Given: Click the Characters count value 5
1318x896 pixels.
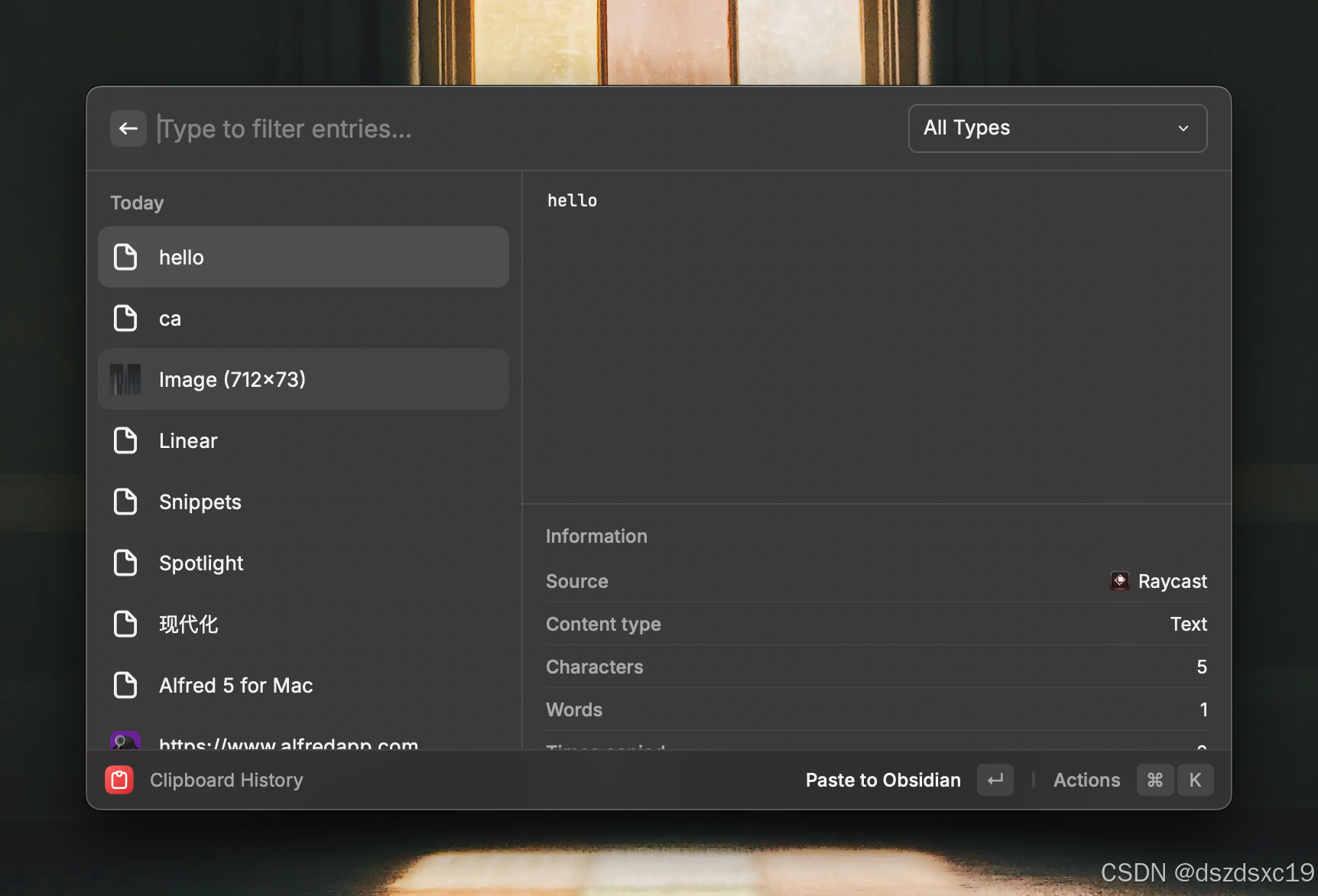Looking at the screenshot, I should coord(1202,667).
